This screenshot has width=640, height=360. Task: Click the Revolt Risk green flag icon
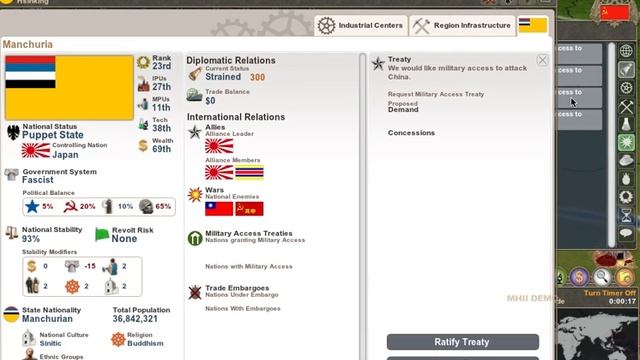click(102, 234)
